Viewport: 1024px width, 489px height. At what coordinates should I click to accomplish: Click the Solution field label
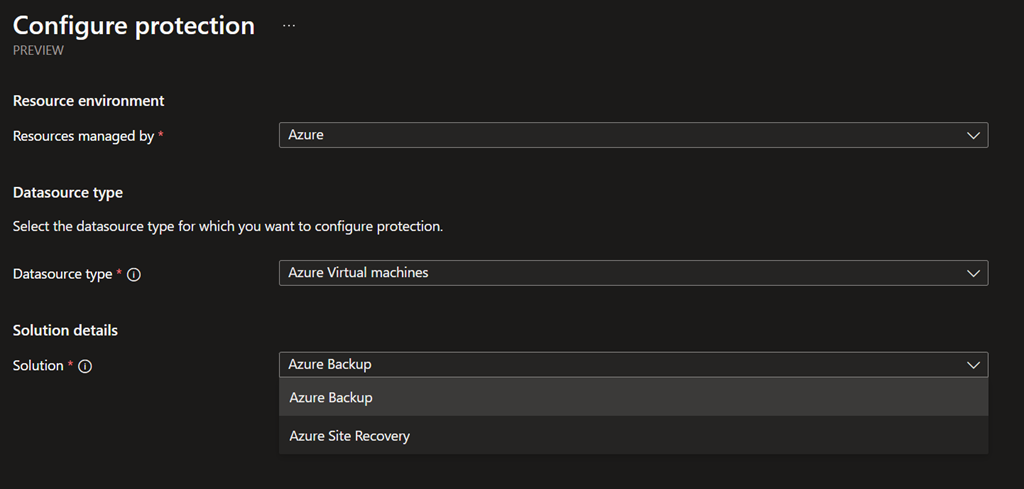(x=38, y=366)
